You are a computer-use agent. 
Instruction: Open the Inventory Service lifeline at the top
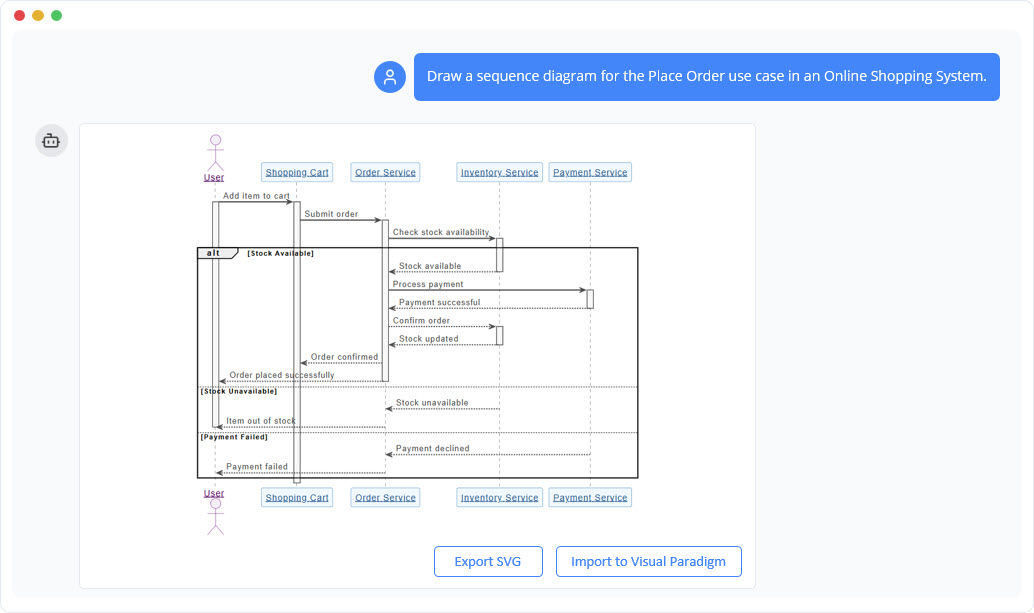(498, 171)
